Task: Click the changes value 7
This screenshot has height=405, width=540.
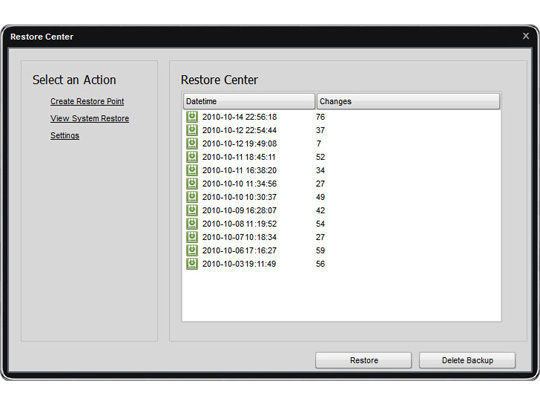Action: [319, 144]
